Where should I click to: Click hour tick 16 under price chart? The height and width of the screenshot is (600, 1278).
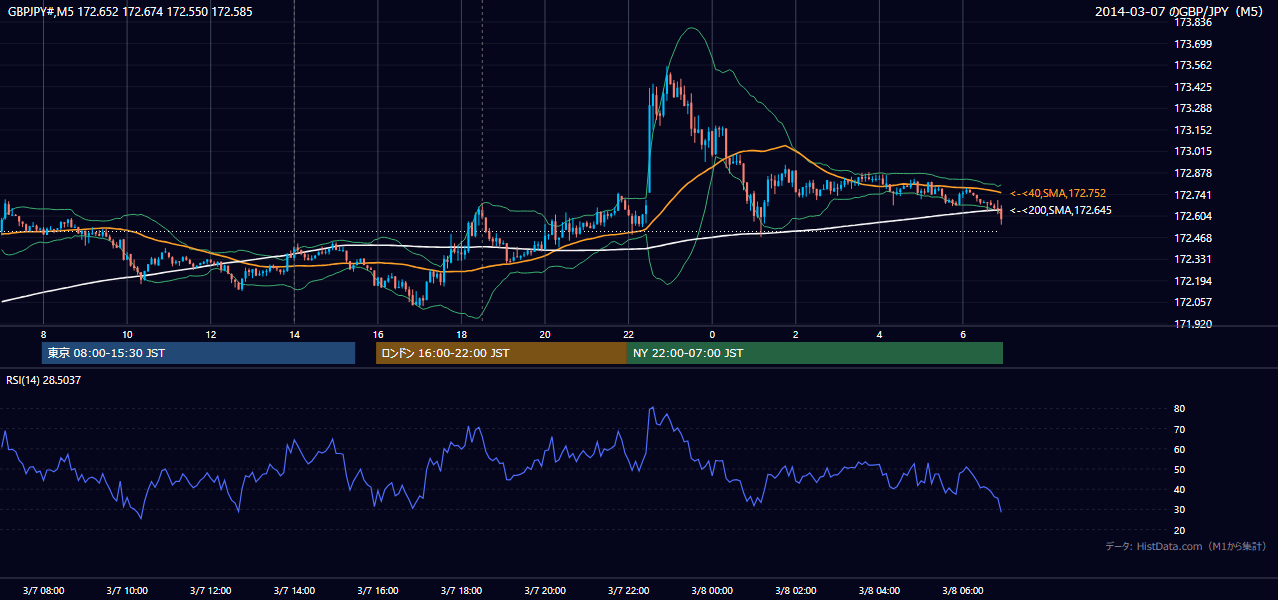378,334
